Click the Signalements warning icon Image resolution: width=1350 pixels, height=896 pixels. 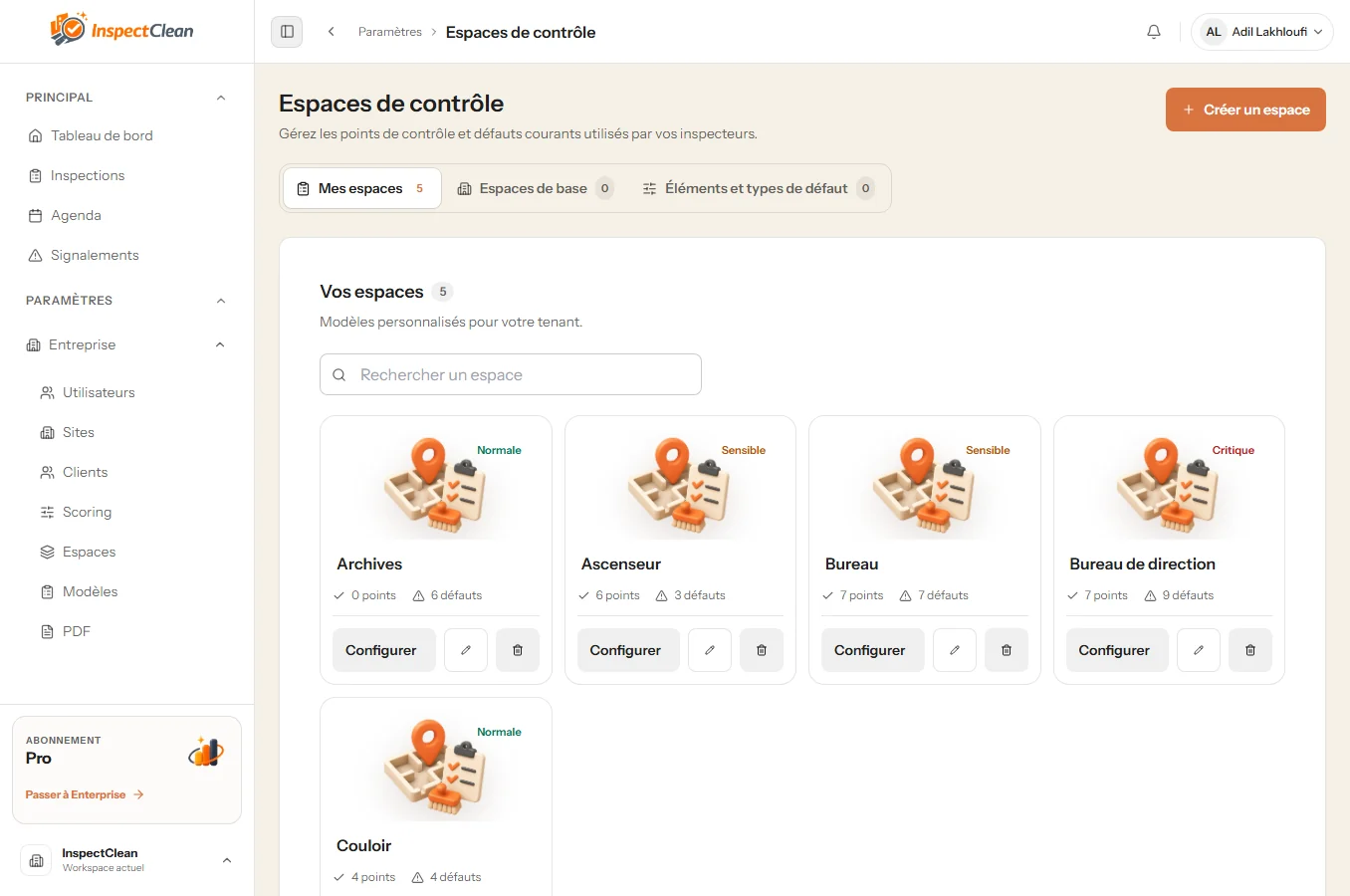tap(36, 255)
